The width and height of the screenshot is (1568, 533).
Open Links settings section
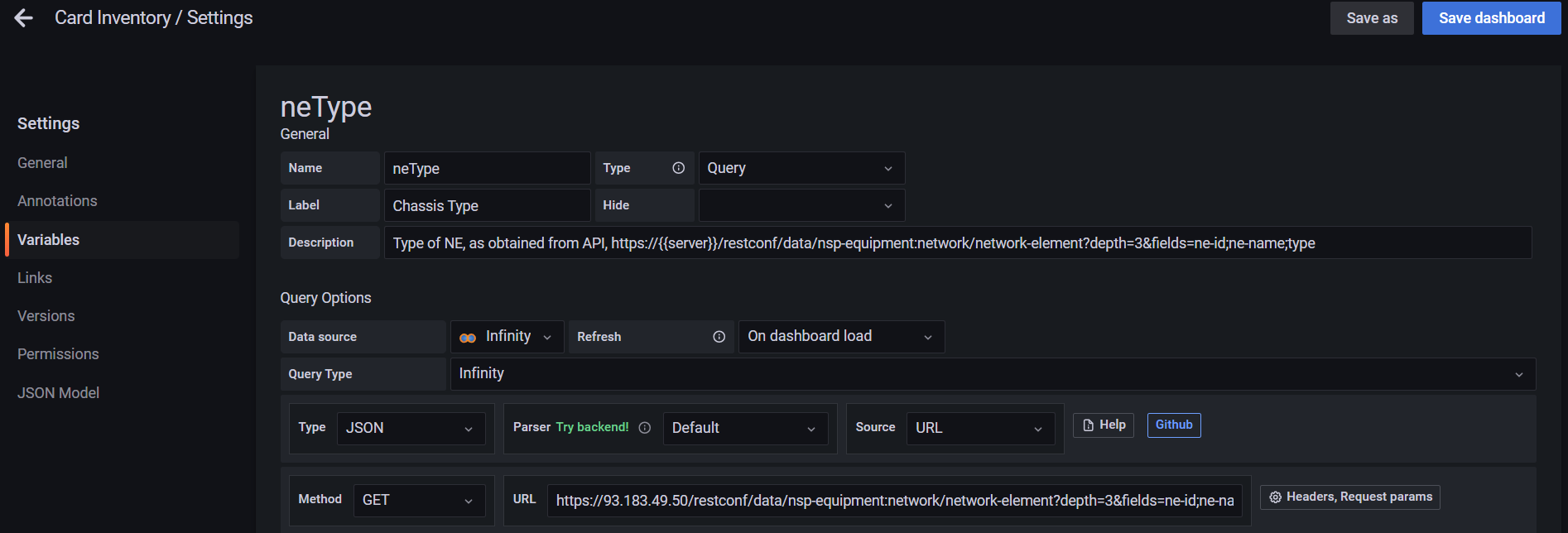[x=35, y=278]
